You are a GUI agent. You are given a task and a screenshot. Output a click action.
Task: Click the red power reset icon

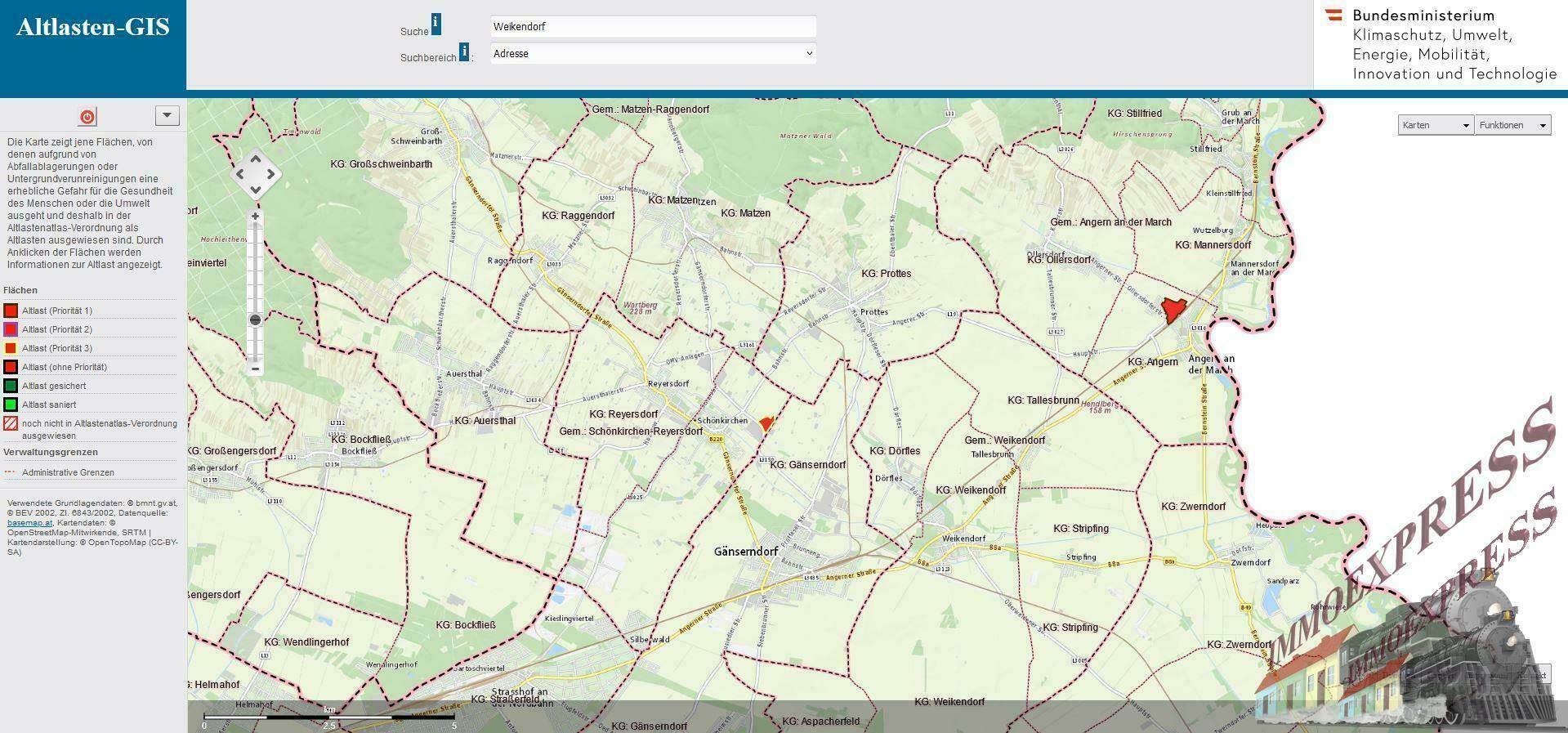[x=87, y=117]
